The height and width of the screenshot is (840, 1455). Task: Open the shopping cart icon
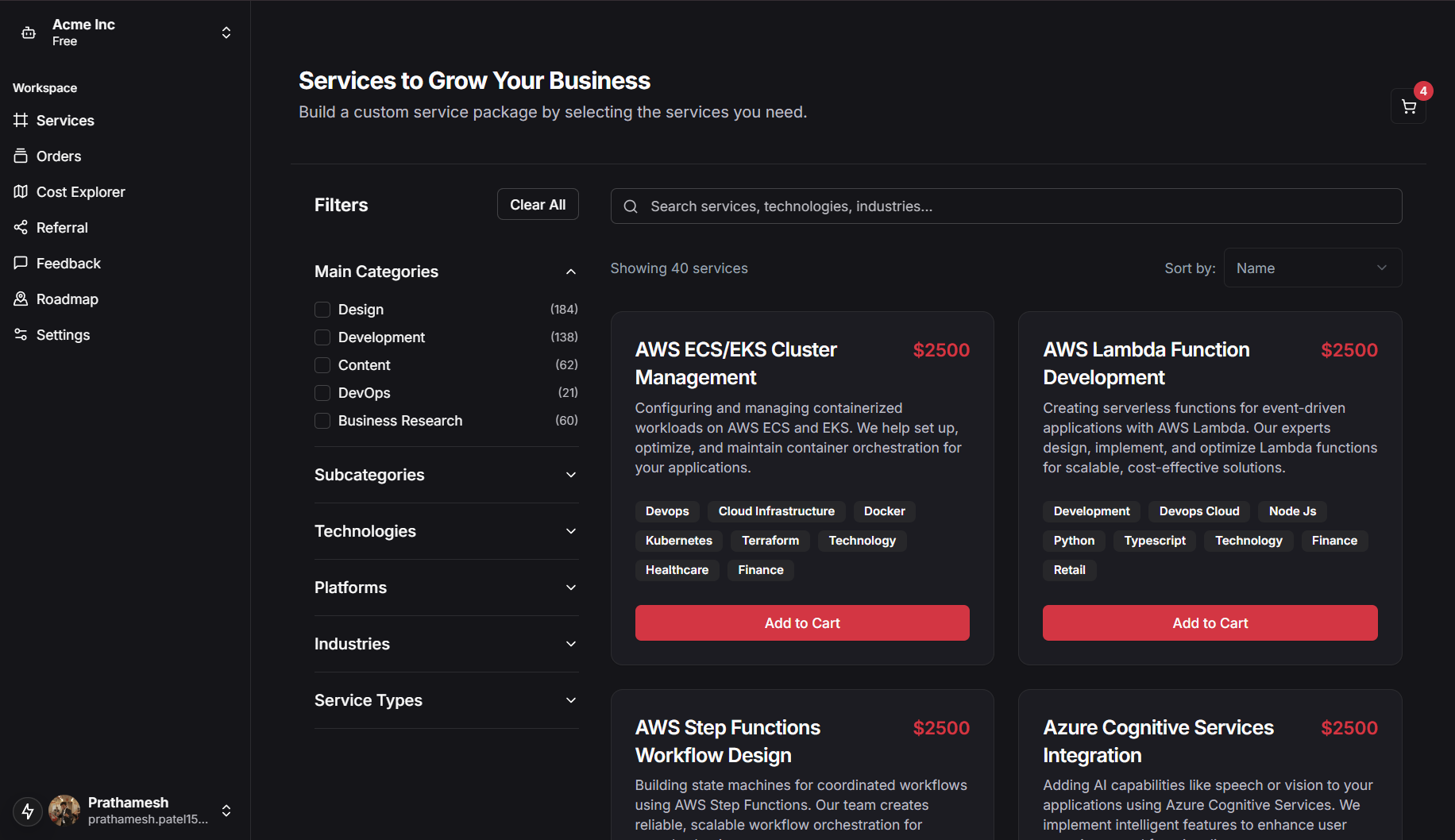(1408, 107)
